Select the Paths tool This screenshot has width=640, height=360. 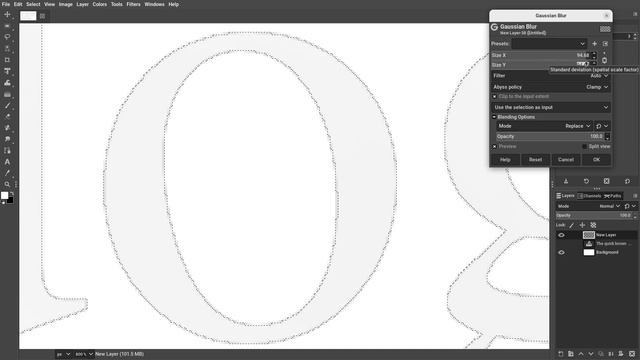(x=7, y=151)
